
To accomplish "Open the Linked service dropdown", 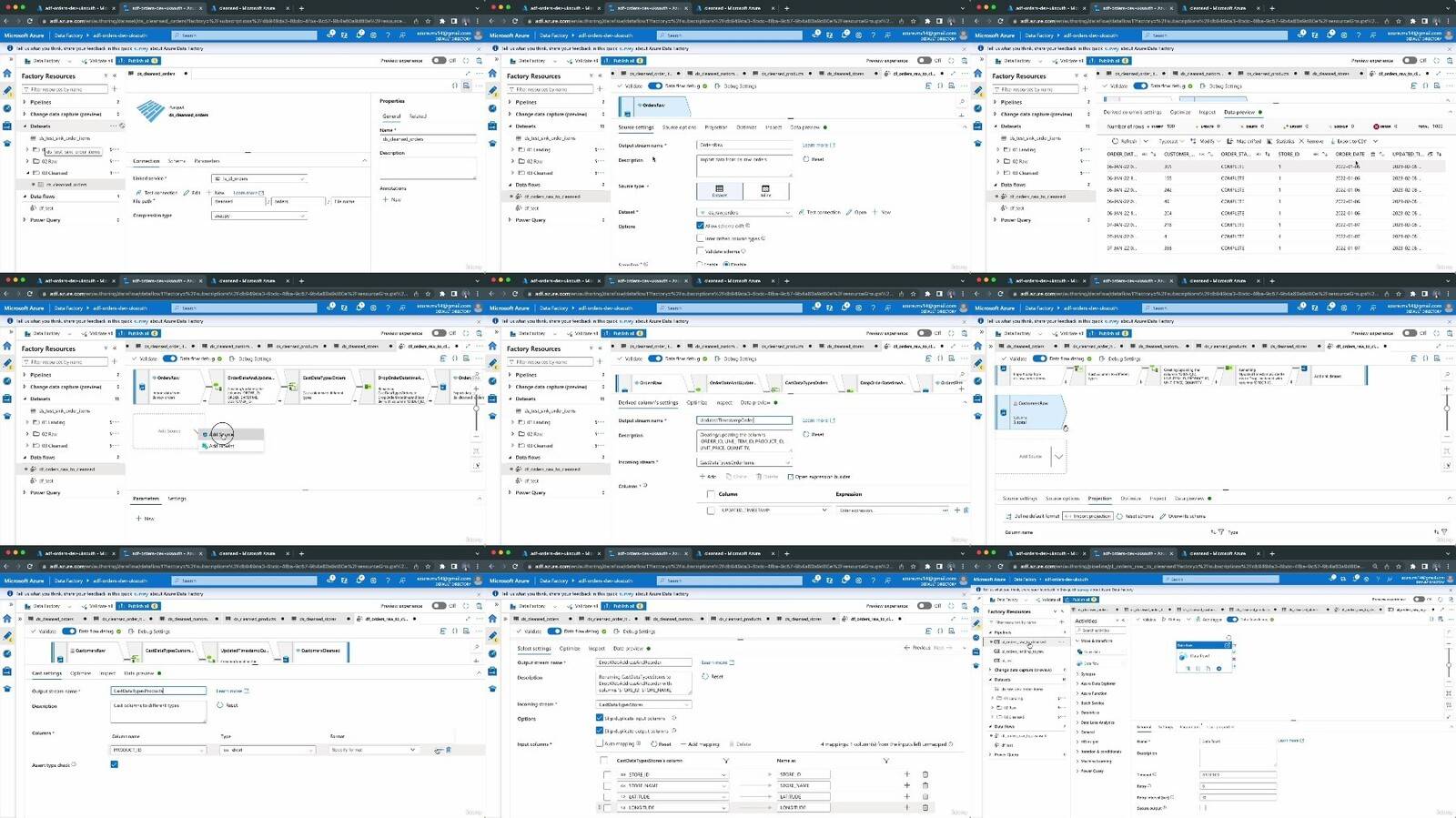I will pyautogui.click(x=259, y=178).
